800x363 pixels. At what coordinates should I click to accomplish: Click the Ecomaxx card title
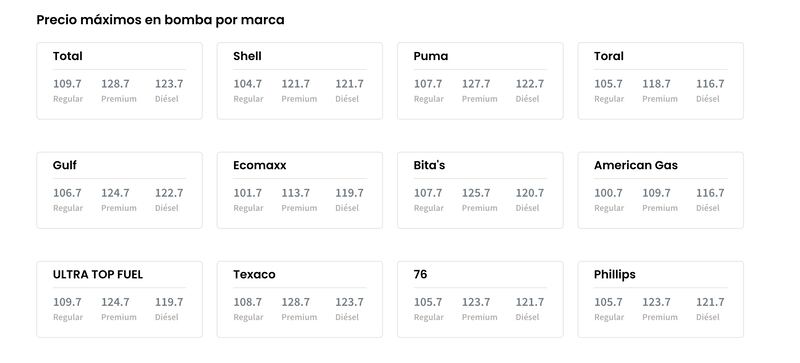pyautogui.click(x=260, y=165)
